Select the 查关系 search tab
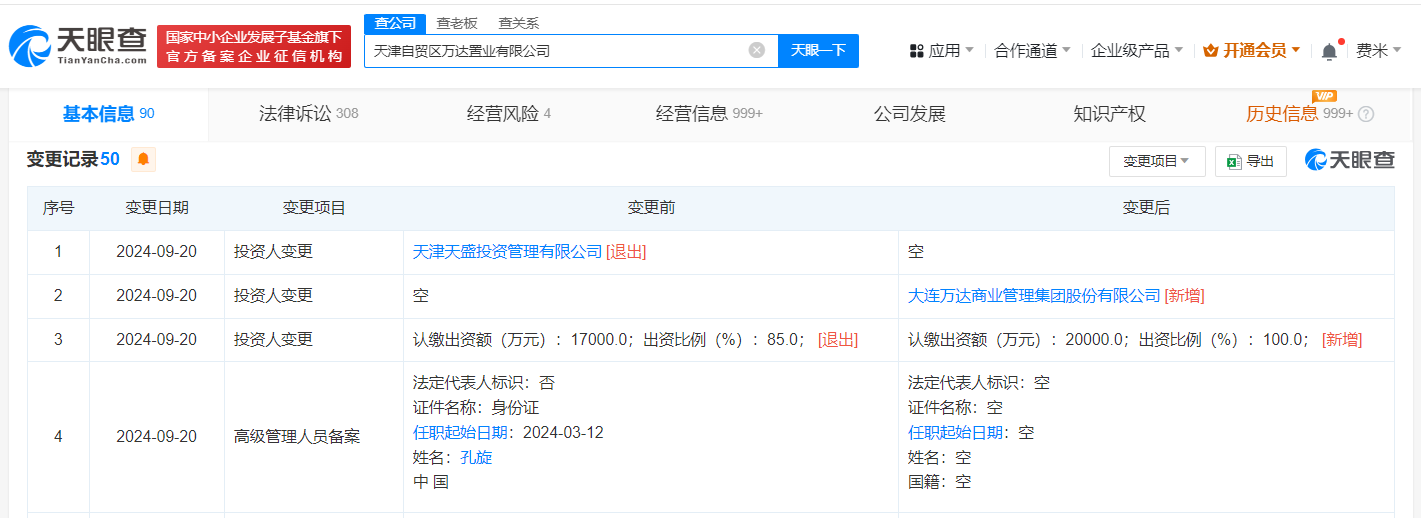Viewport: 1421px width, 518px height. (x=517, y=23)
